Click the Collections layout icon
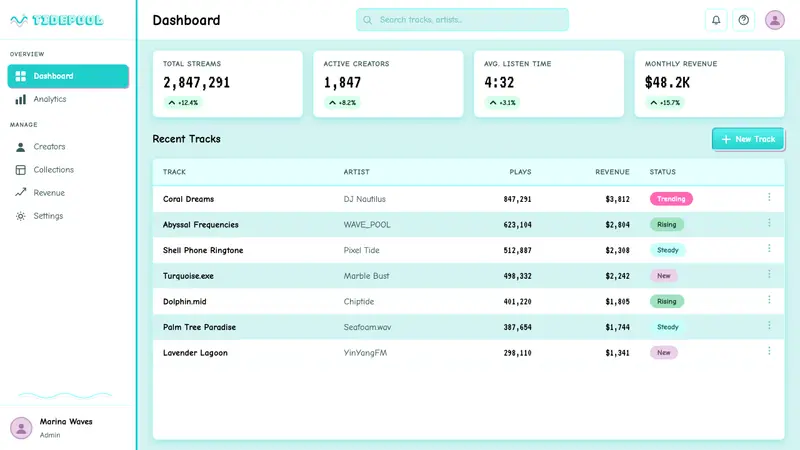 [x=20, y=170]
